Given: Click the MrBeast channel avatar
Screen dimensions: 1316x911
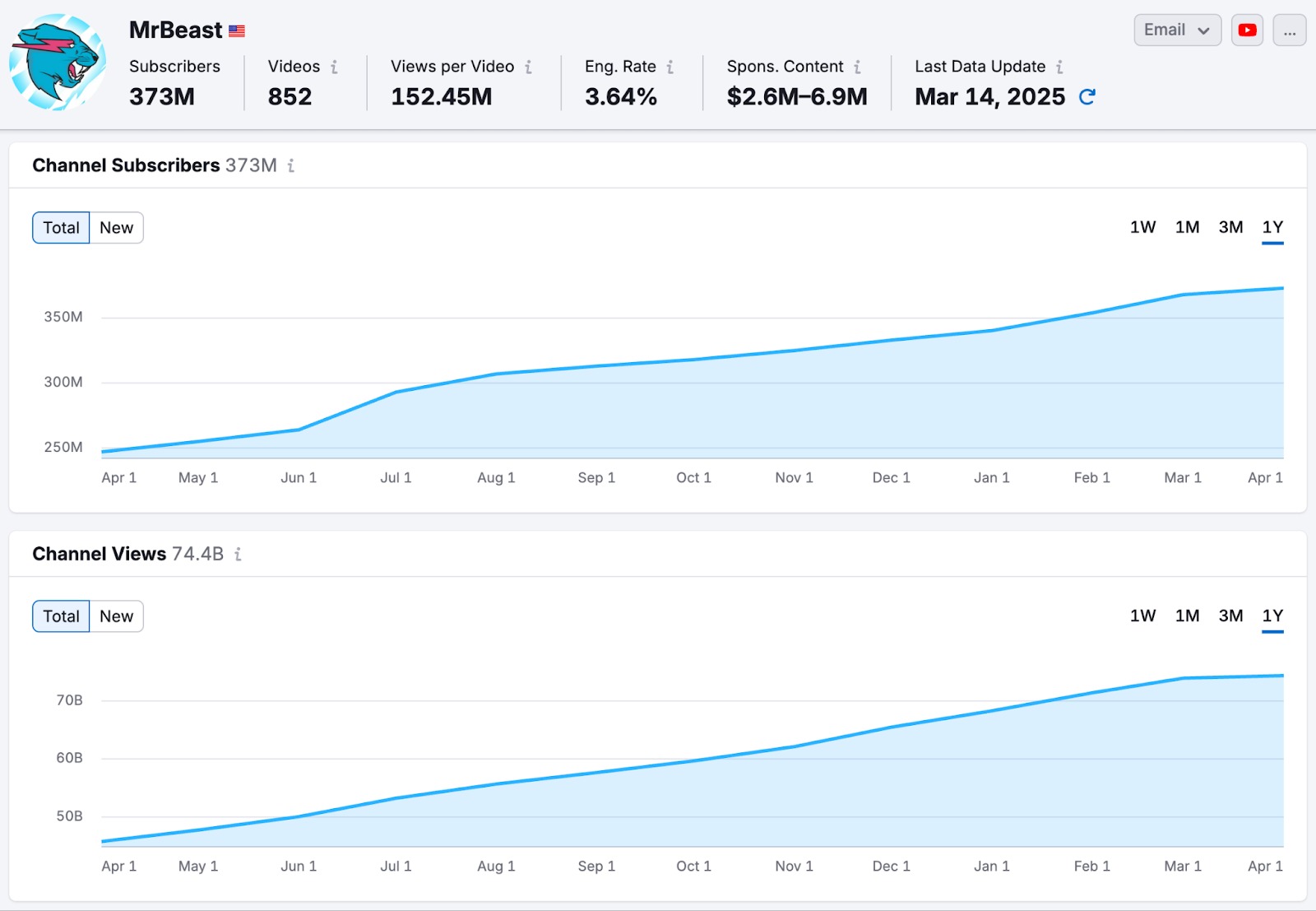Looking at the screenshot, I should click(57, 63).
